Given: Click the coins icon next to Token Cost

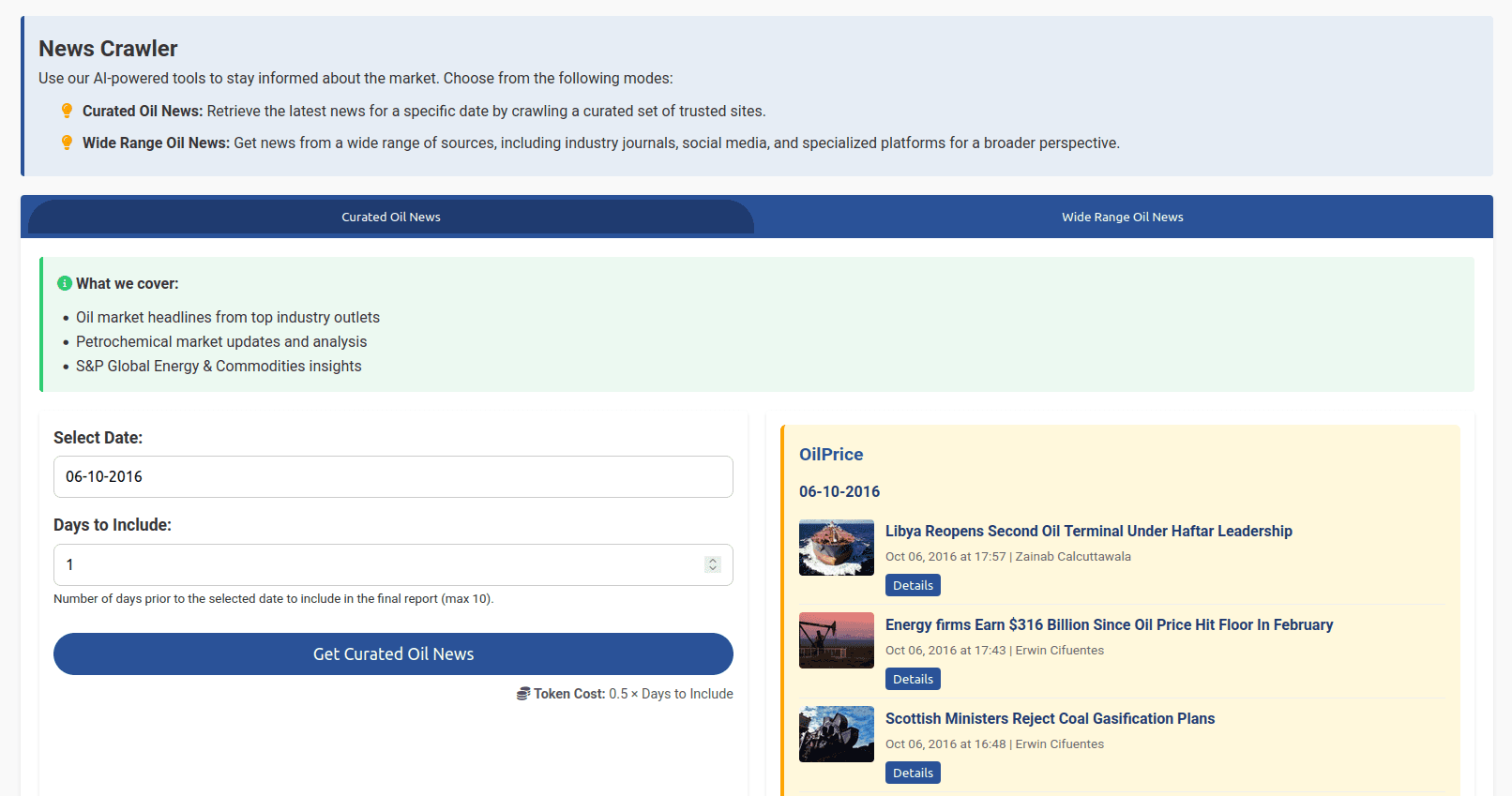Looking at the screenshot, I should tap(523, 694).
